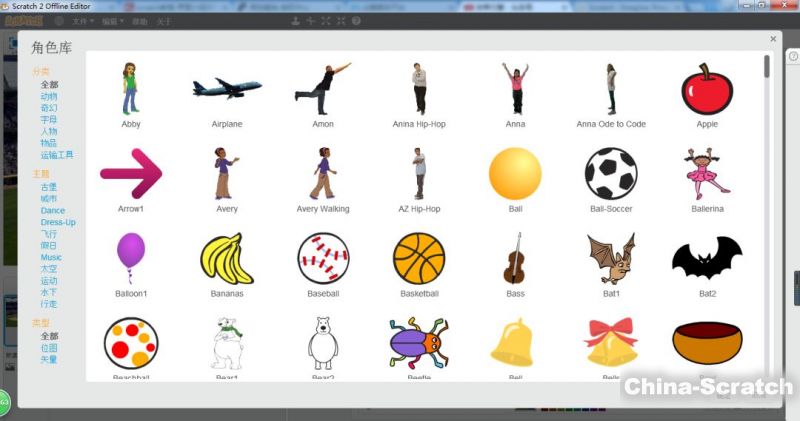The height and width of the screenshot is (421, 800).
Task: Close the sprite library dialog
Action: 773,39
